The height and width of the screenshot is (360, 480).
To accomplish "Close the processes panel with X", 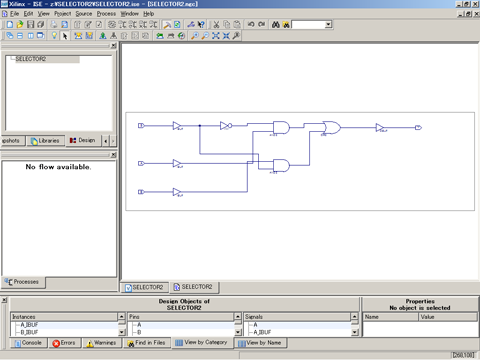I will pyautogui.click(x=113, y=155).
